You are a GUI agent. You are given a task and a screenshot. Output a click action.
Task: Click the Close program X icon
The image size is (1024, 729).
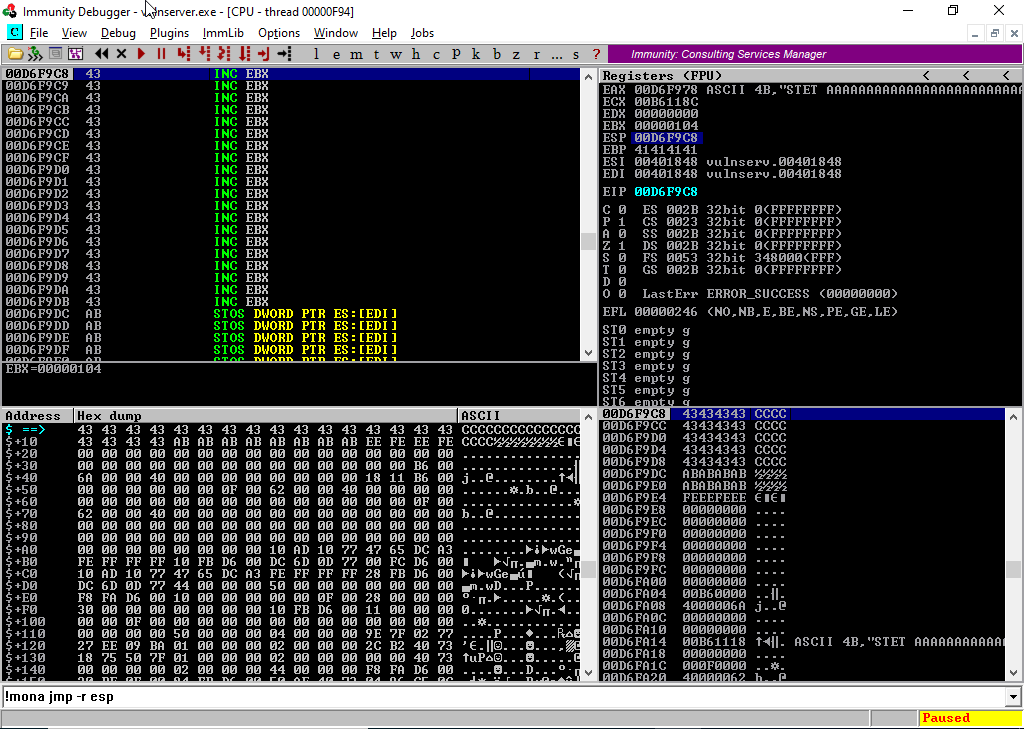point(121,54)
